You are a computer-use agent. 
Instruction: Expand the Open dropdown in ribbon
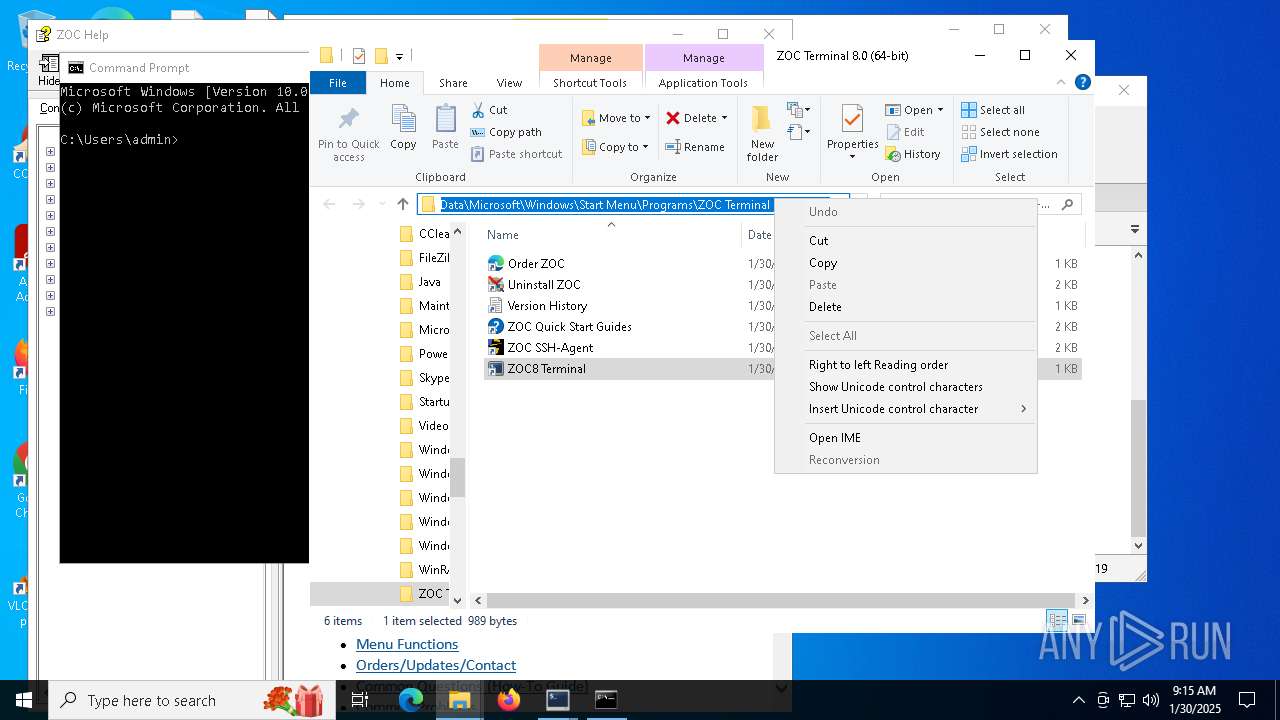tap(914, 110)
